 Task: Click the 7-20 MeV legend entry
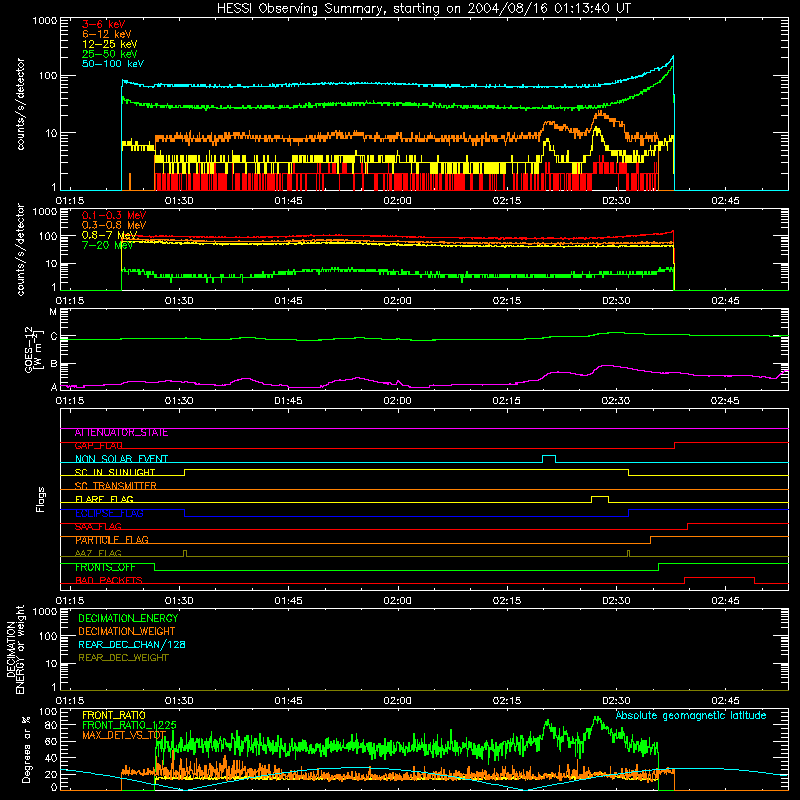tap(107, 245)
